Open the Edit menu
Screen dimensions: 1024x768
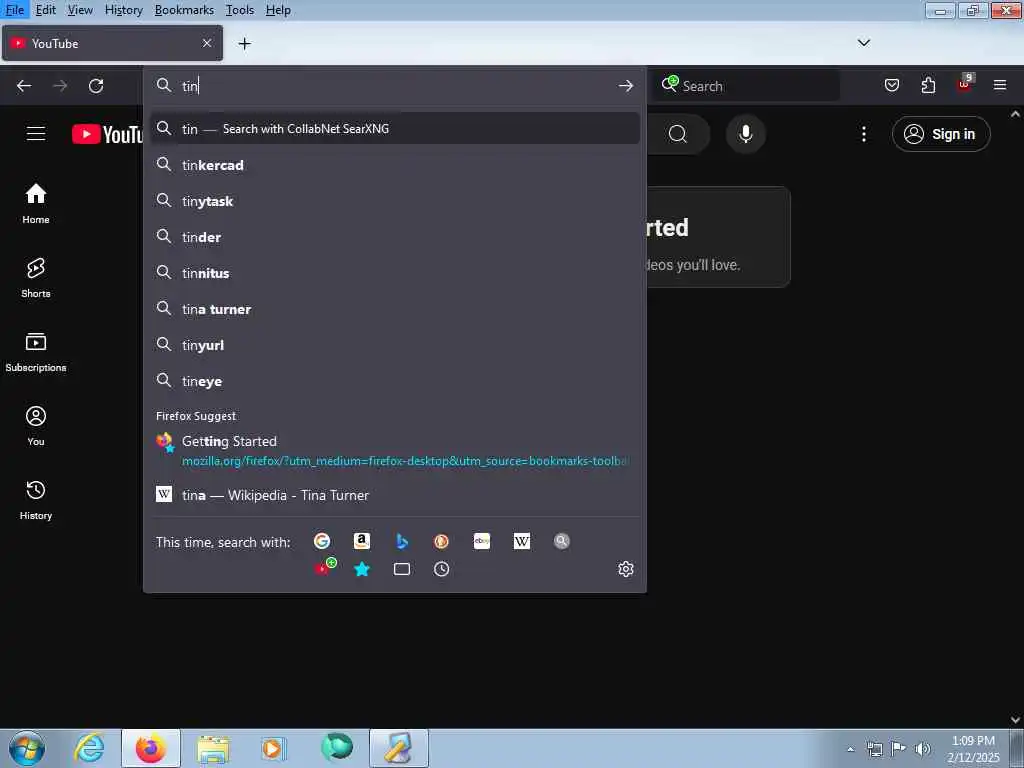click(x=45, y=10)
